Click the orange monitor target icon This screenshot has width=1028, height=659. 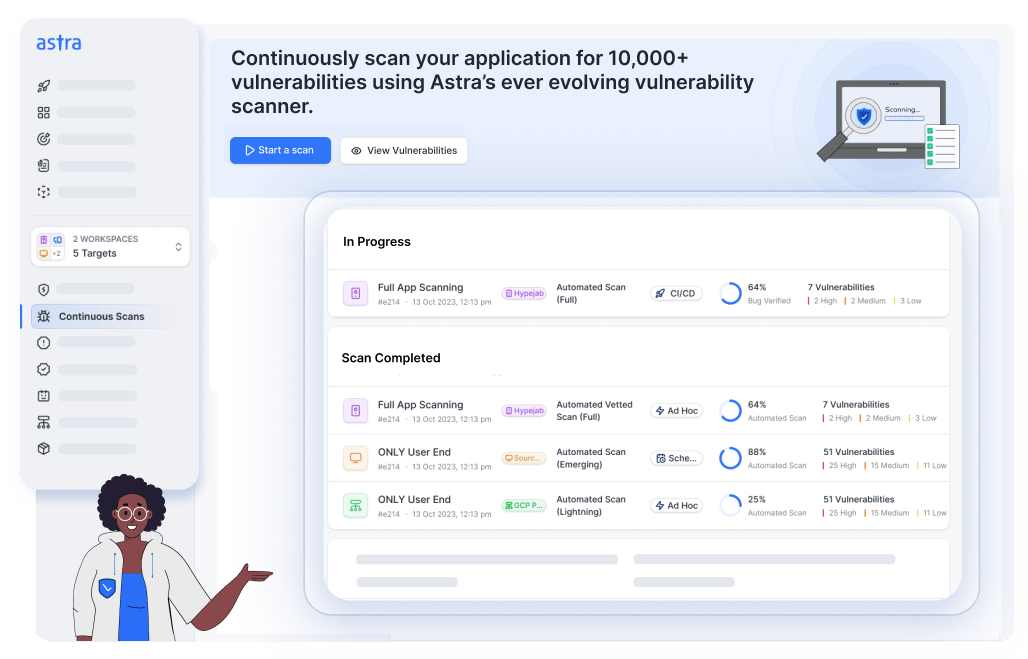coord(355,458)
